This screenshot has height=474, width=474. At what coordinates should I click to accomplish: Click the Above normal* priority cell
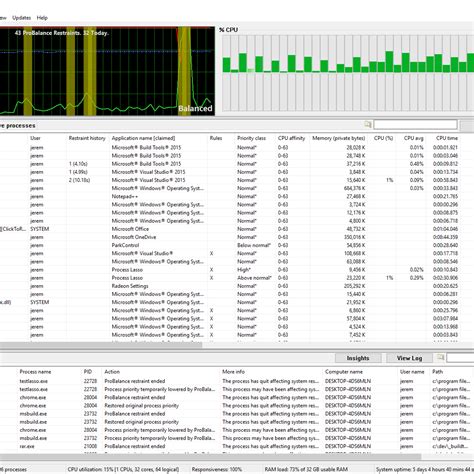point(254,278)
